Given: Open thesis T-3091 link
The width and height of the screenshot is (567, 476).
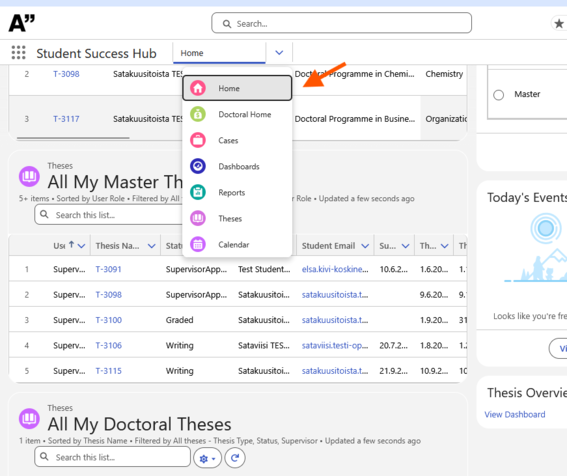Looking at the screenshot, I should (x=108, y=269).
